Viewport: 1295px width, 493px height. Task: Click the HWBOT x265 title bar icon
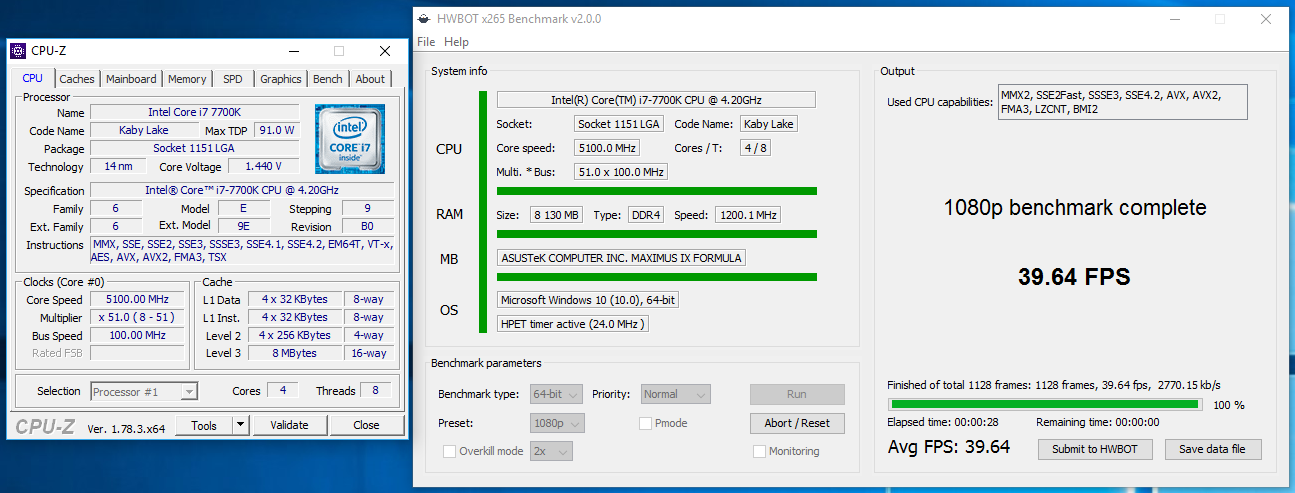coord(426,18)
